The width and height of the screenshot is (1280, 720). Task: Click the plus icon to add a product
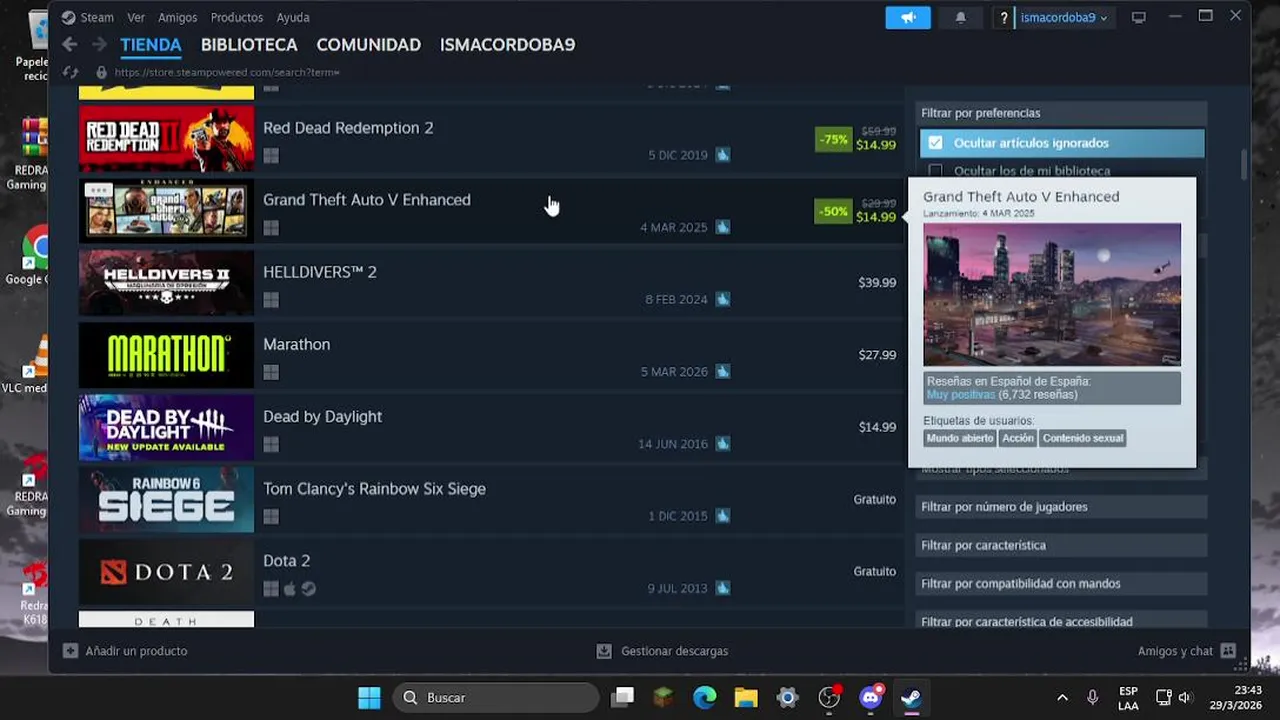(x=70, y=651)
